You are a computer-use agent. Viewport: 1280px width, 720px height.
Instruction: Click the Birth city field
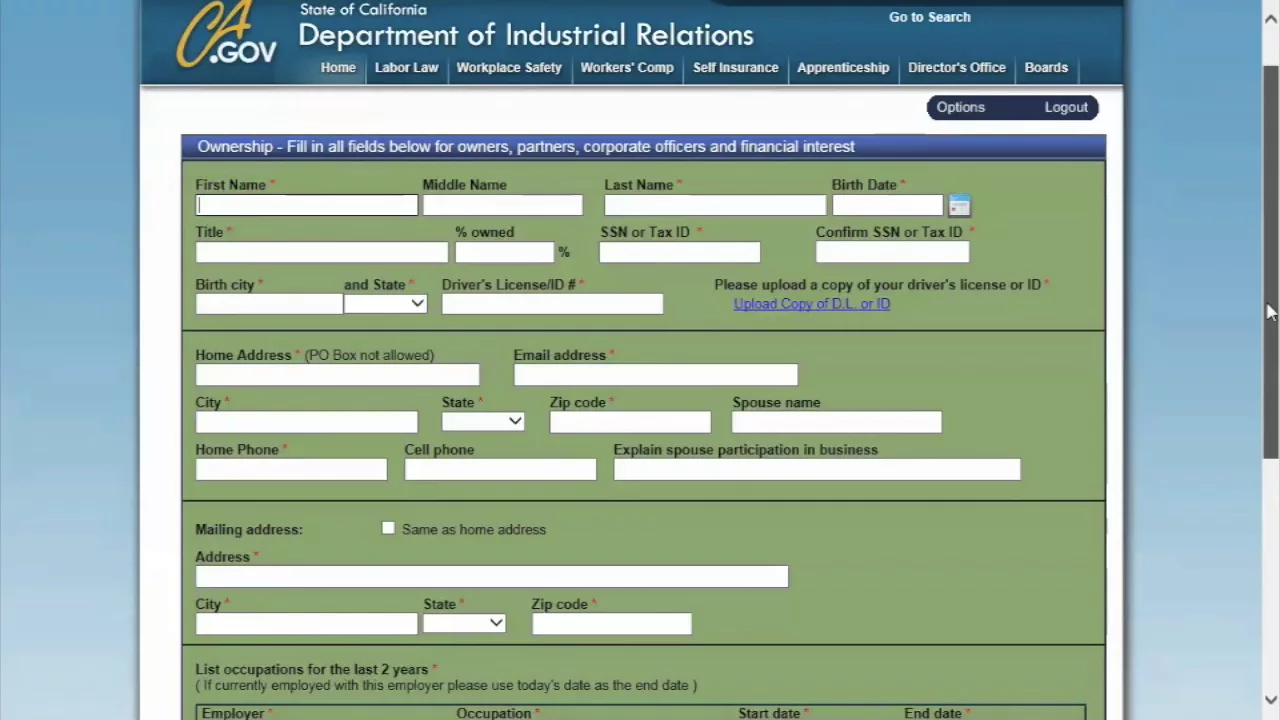pos(269,304)
